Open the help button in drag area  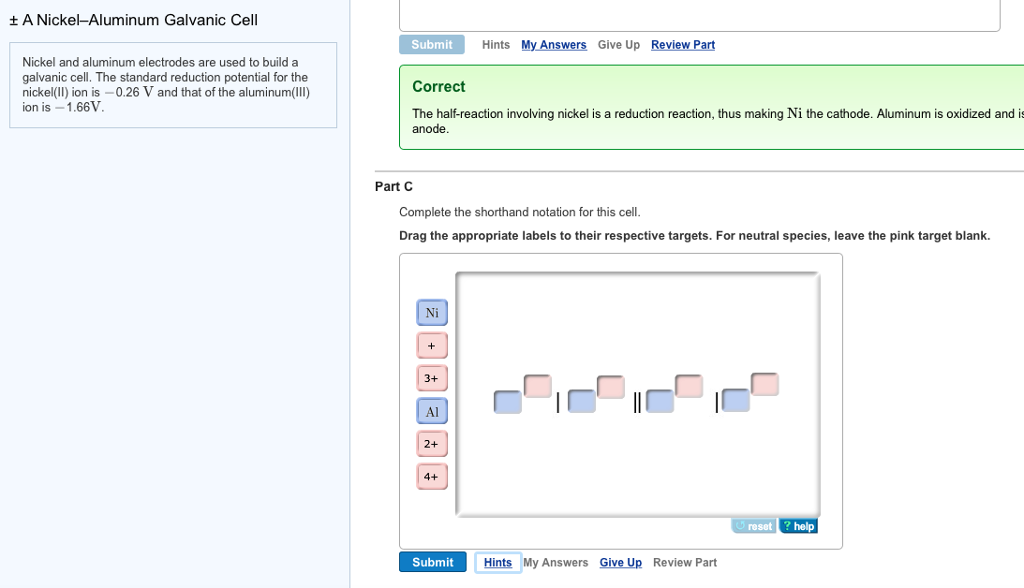tap(798, 526)
